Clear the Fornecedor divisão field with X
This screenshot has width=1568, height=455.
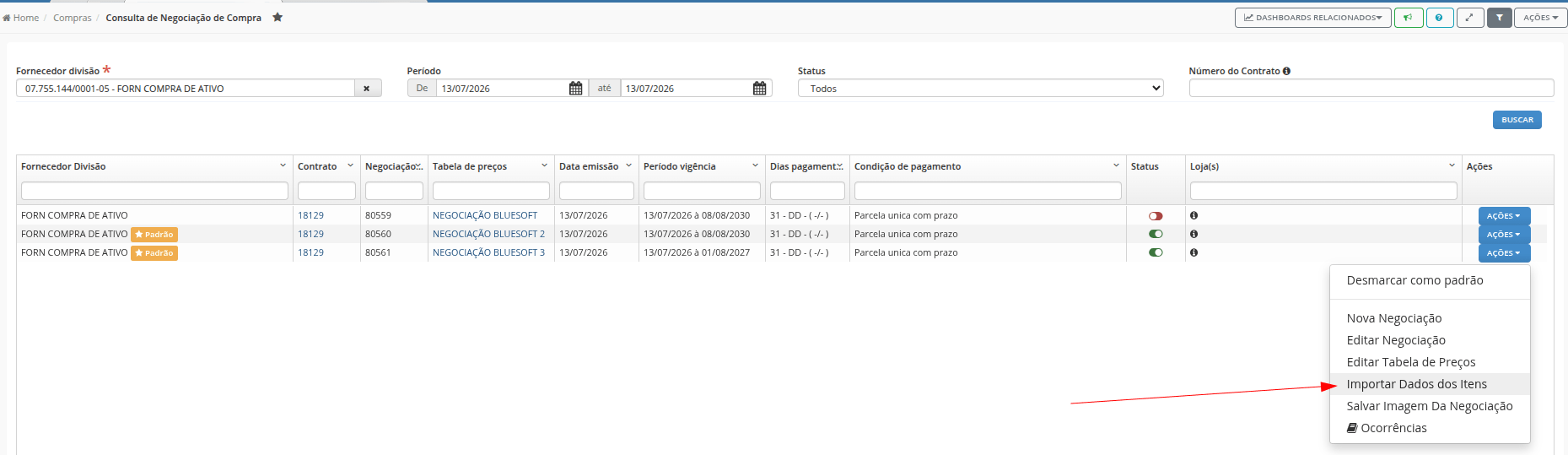point(367,89)
